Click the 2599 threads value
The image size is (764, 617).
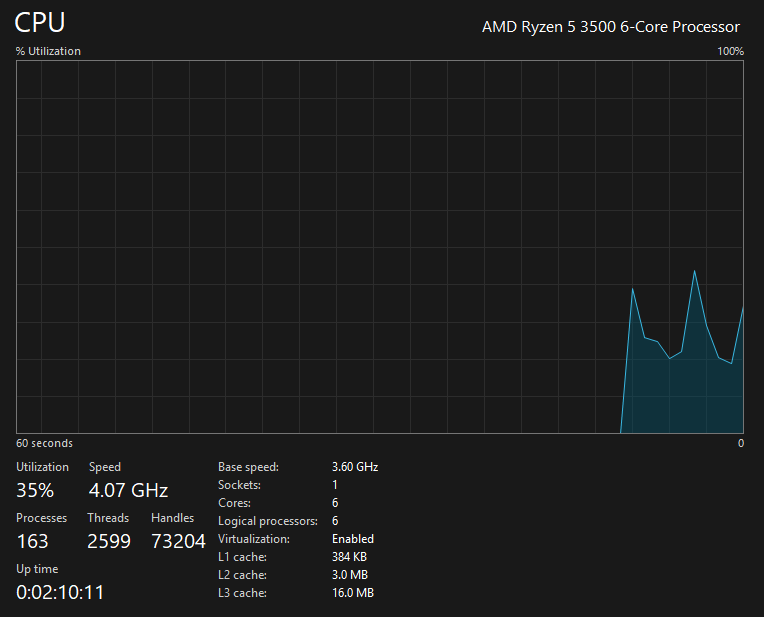(109, 541)
